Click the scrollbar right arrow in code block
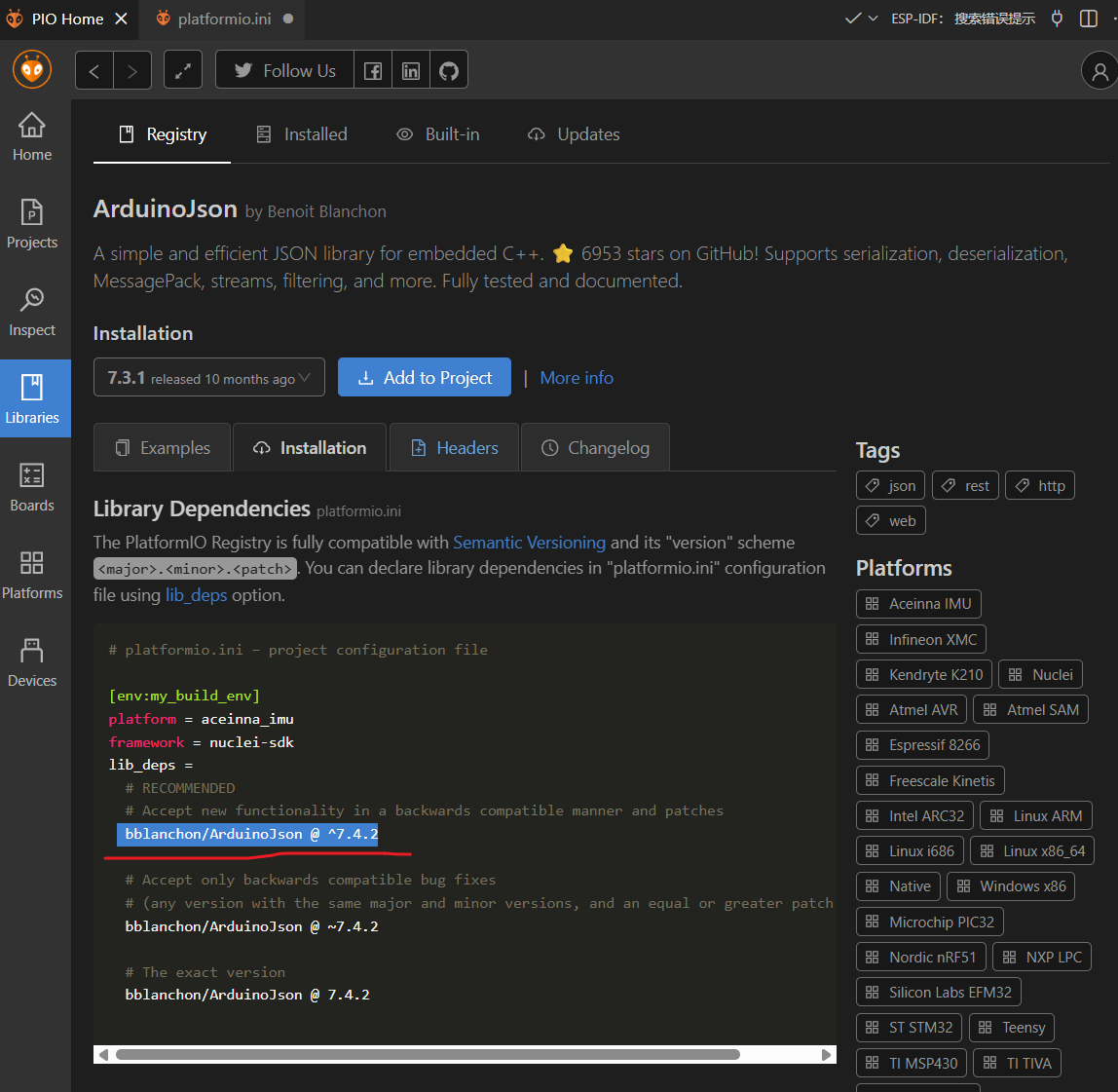This screenshot has width=1118, height=1092. point(827,1055)
